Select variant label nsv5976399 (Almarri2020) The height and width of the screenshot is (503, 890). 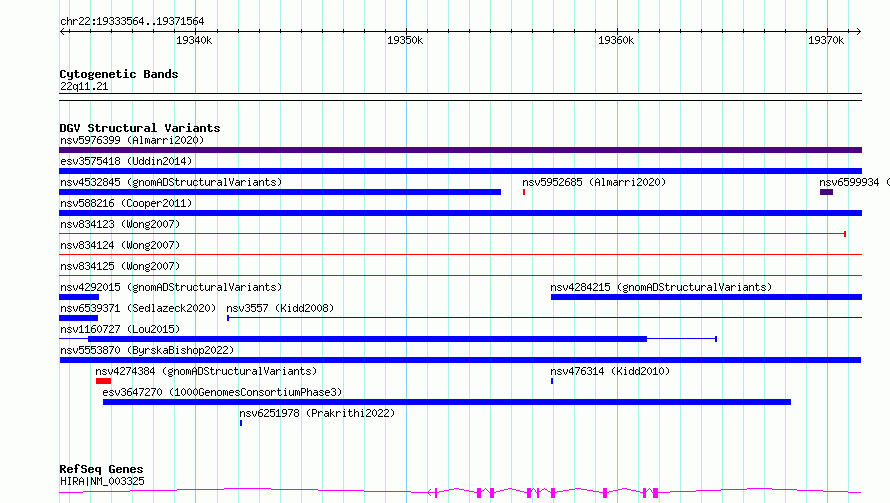point(132,140)
